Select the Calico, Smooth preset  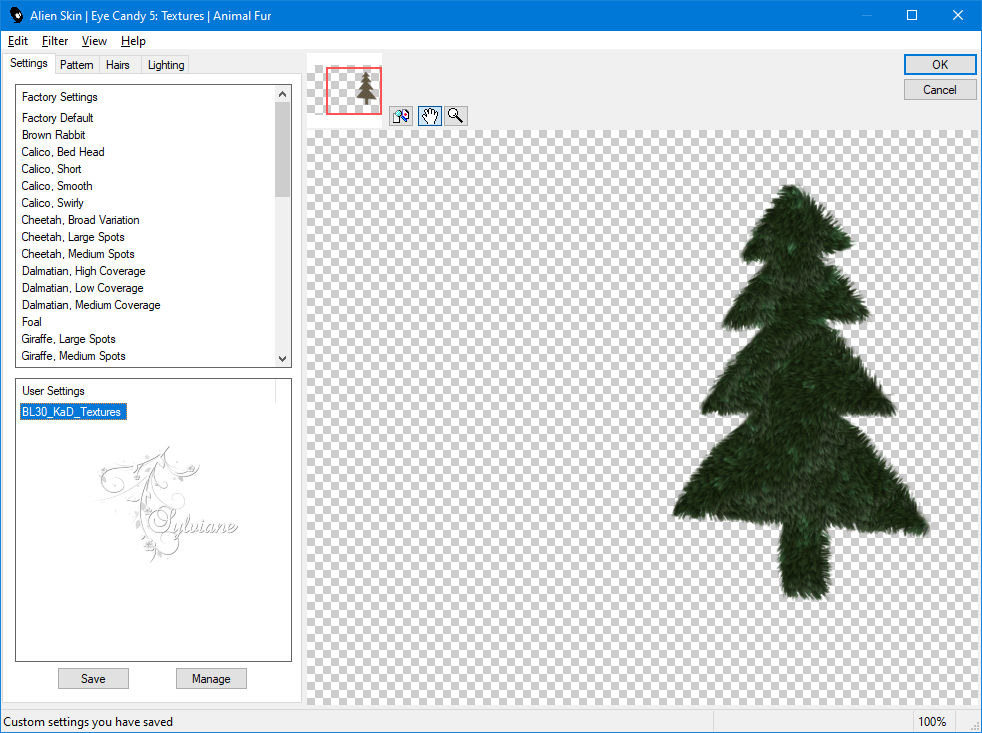point(57,185)
